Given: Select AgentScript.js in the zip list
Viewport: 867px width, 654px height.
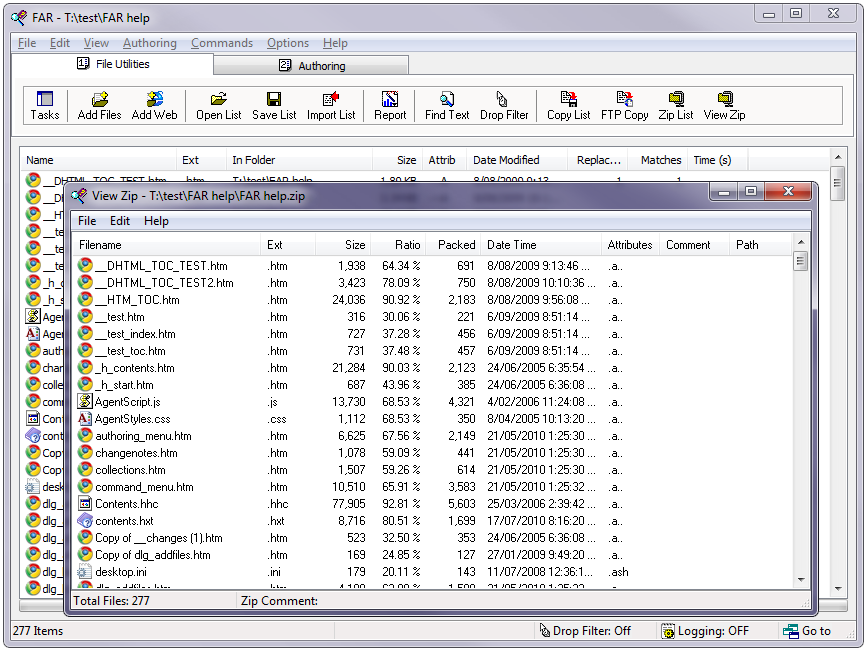Looking at the screenshot, I should (x=127, y=402).
